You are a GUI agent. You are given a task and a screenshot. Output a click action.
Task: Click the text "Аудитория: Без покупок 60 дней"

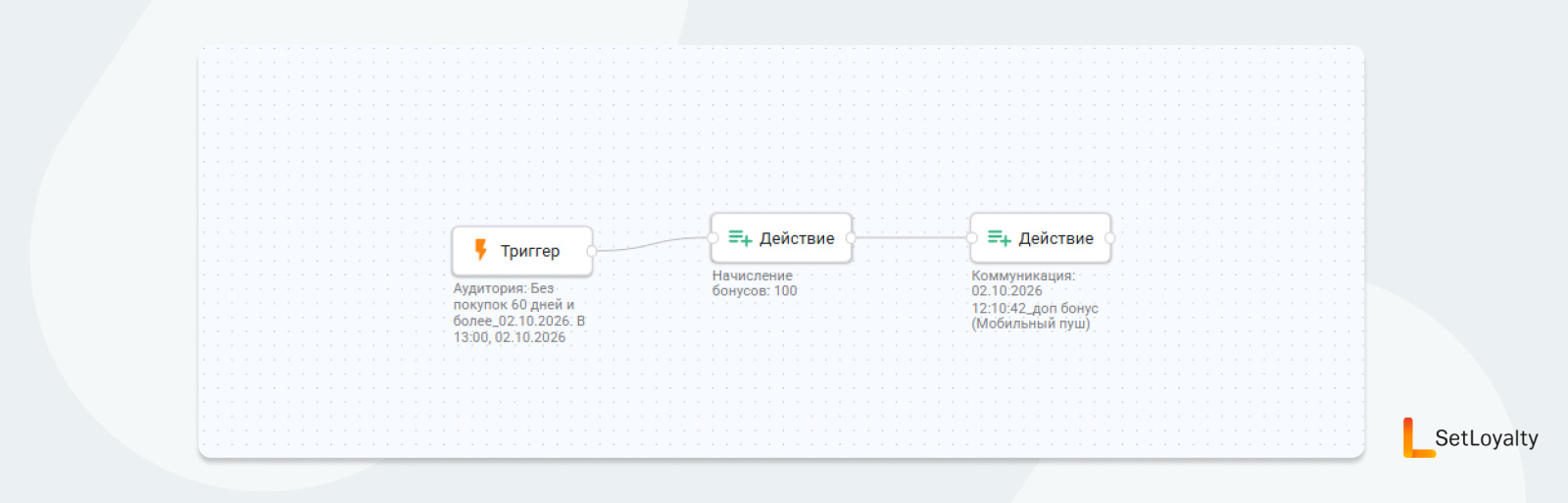[508, 296]
